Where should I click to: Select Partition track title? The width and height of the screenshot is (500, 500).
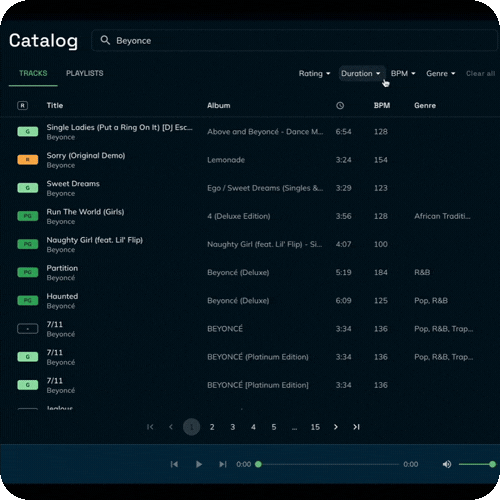point(62,268)
